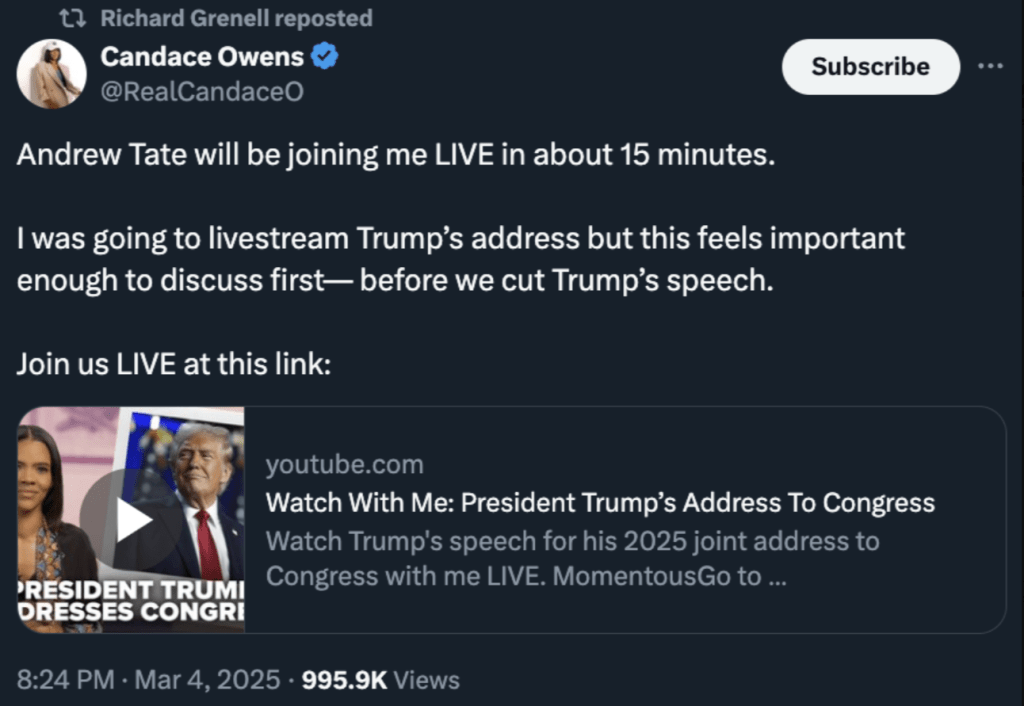Click the 'PRESIDENT TRUMP ADDRESSES CONGRESS' thumbnail caption
Screen dimensions: 1024x706
click(x=132, y=599)
